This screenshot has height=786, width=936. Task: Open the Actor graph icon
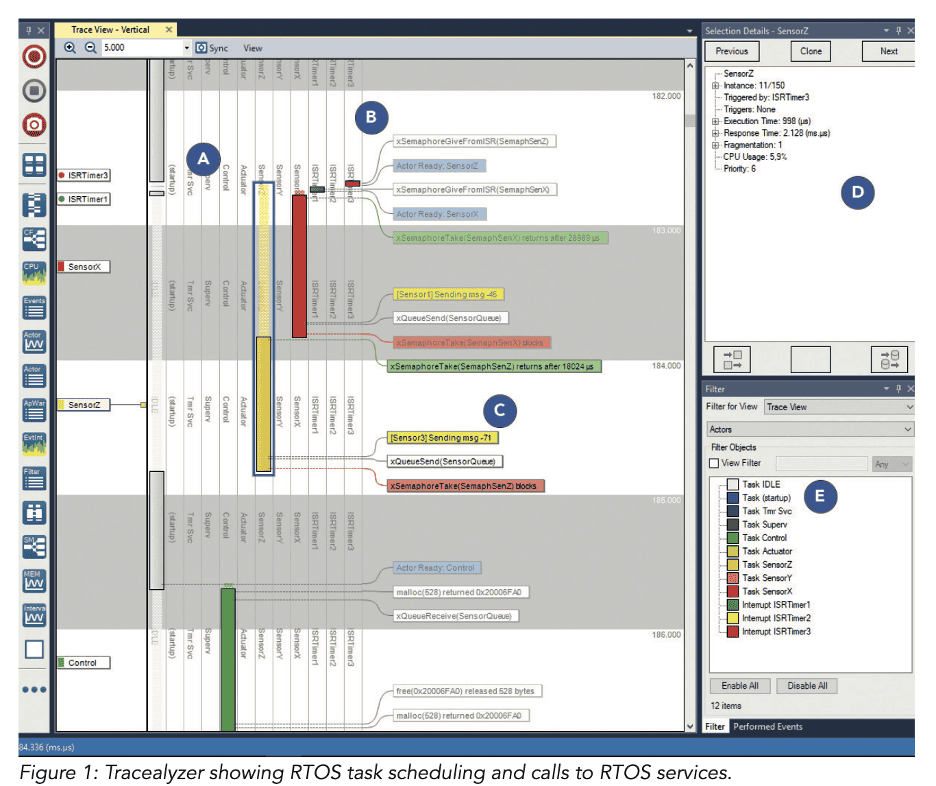(x=34, y=341)
